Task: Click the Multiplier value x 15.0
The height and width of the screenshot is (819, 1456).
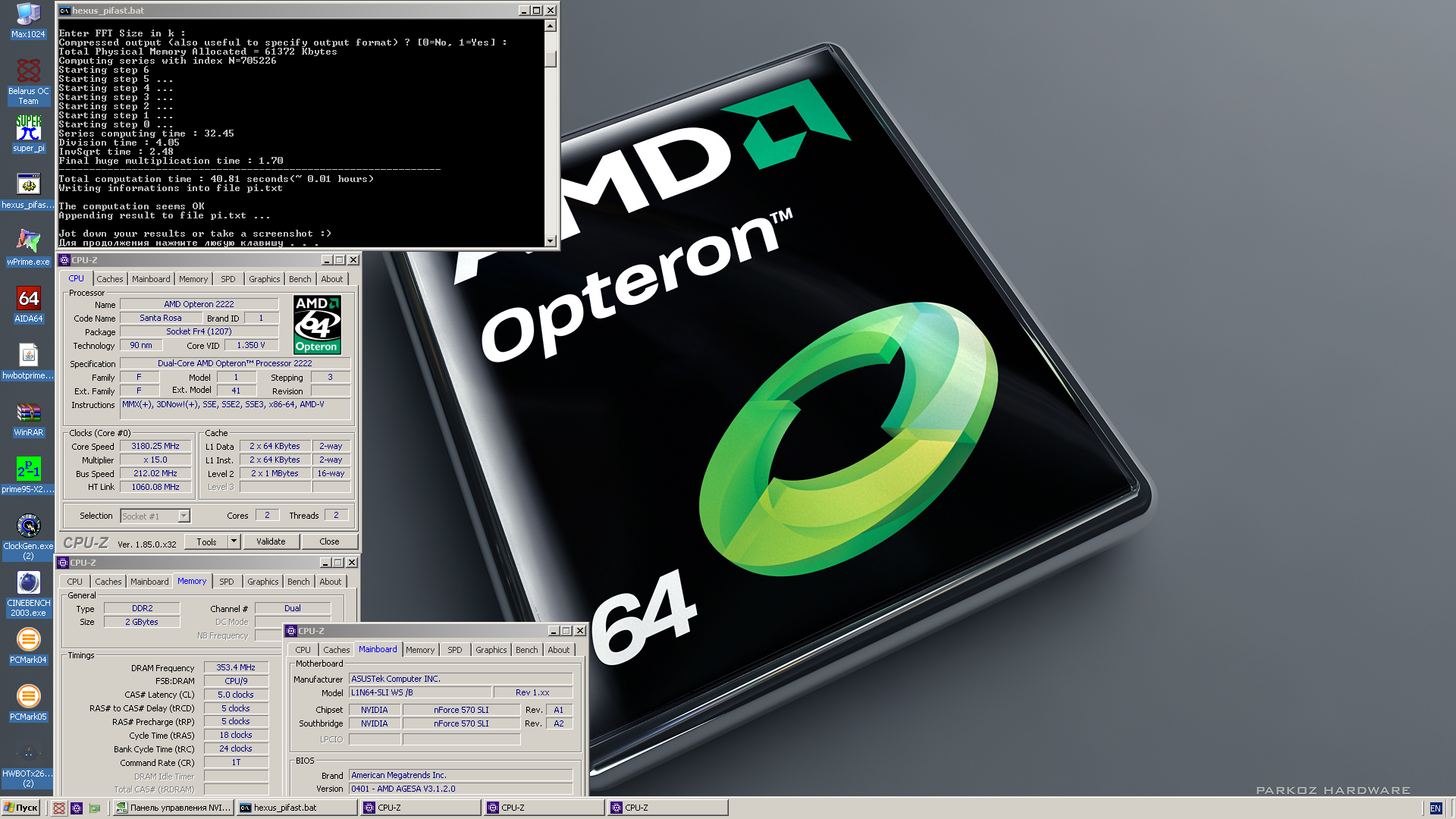Action: [x=155, y=460]
